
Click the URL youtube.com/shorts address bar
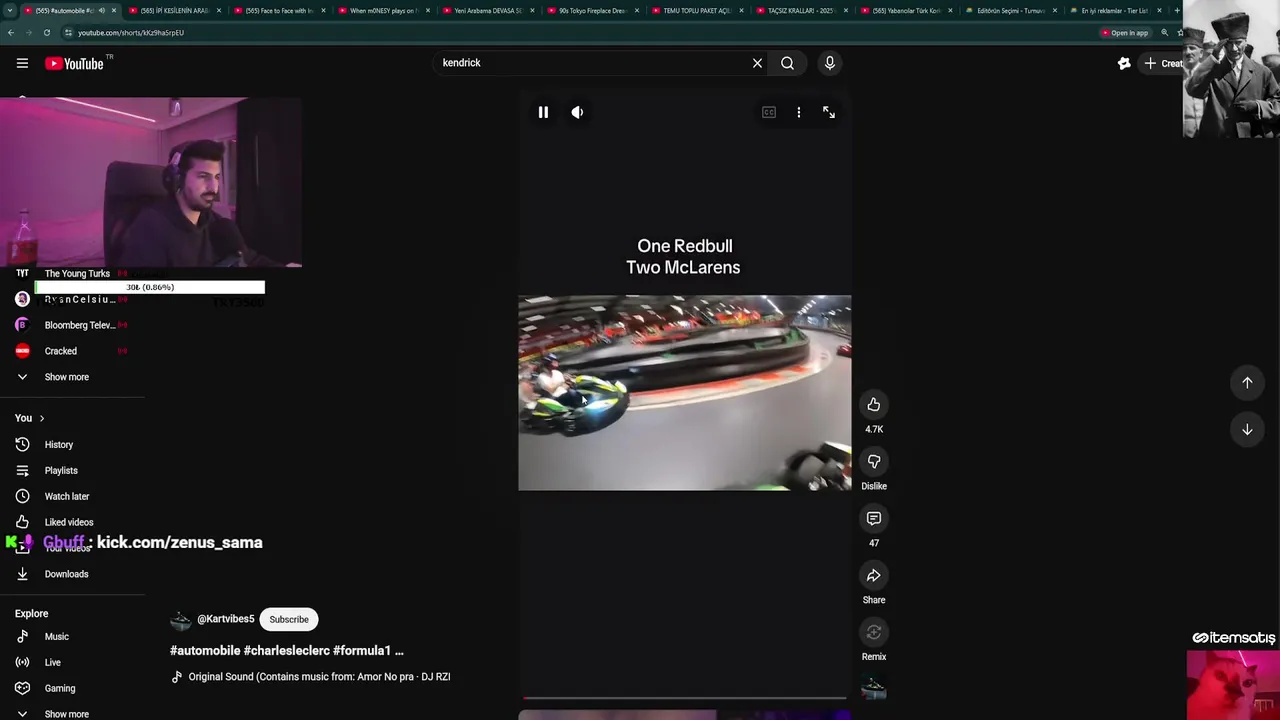tap(131, 32)
